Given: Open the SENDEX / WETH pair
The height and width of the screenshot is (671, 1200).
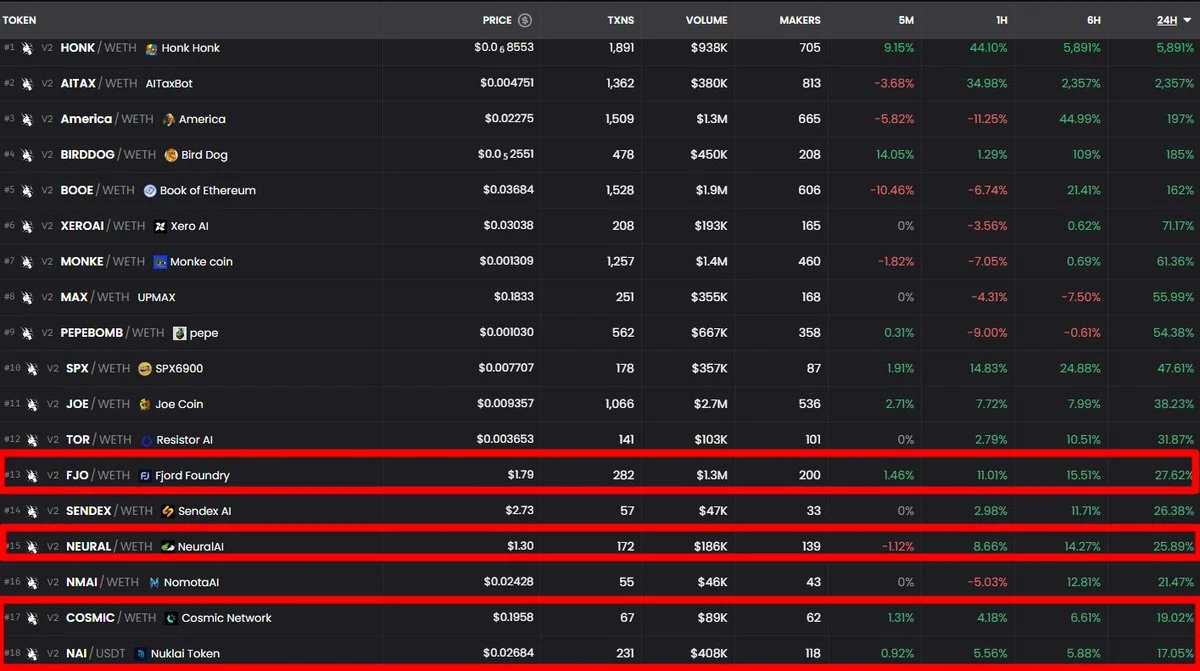Looking at the screenshot, I should [110, 511].
